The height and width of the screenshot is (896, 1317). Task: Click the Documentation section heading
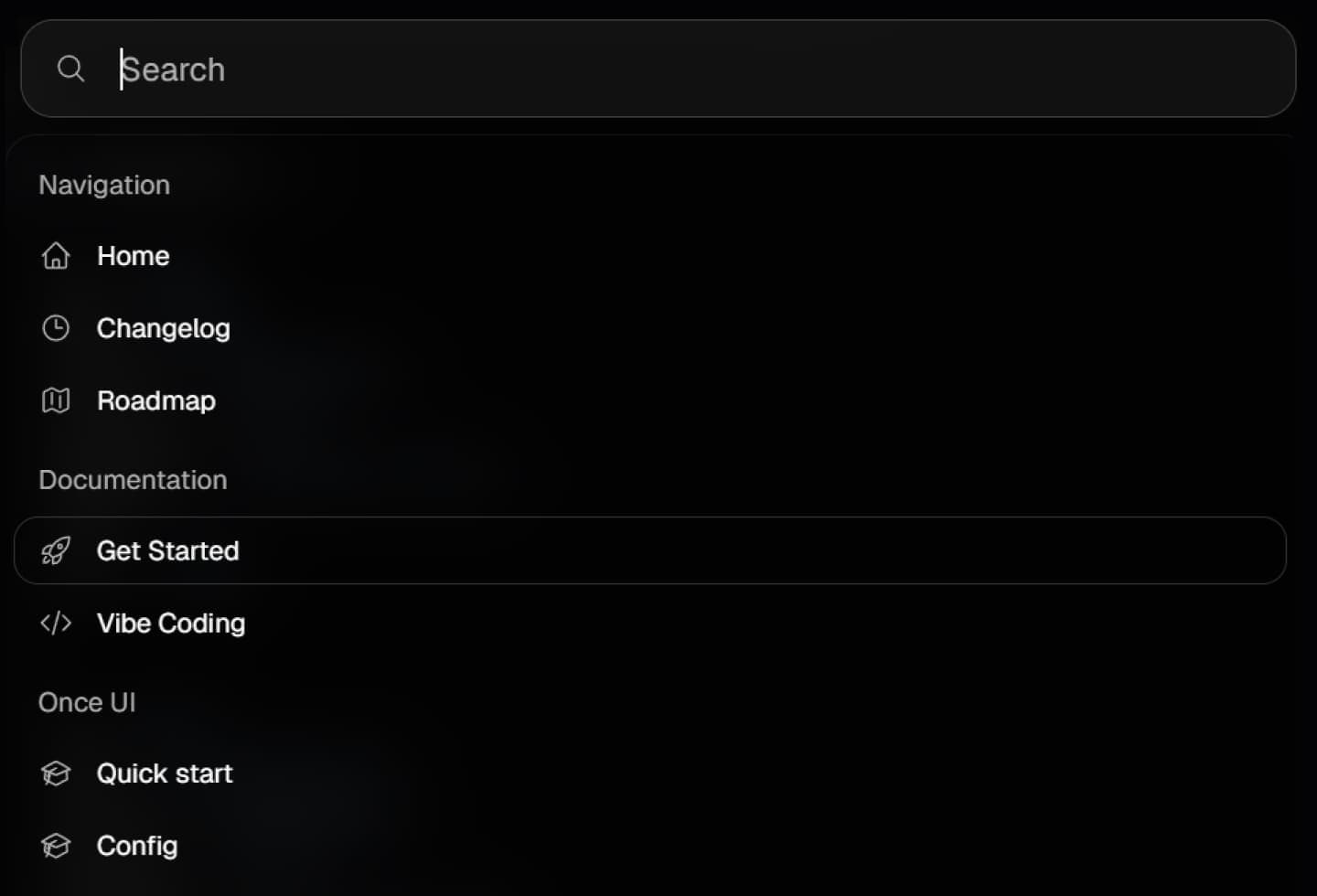pyautogui.click(x=133, y=480)
